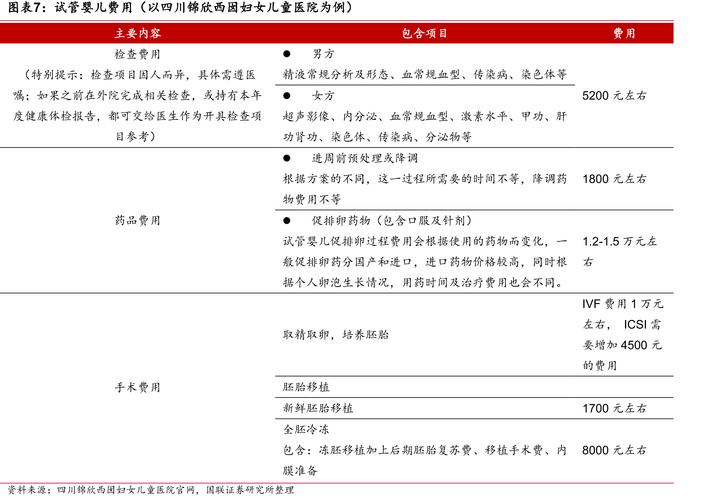Click the line starting with '般促排卵药分国产和进口'

[425, 262]
